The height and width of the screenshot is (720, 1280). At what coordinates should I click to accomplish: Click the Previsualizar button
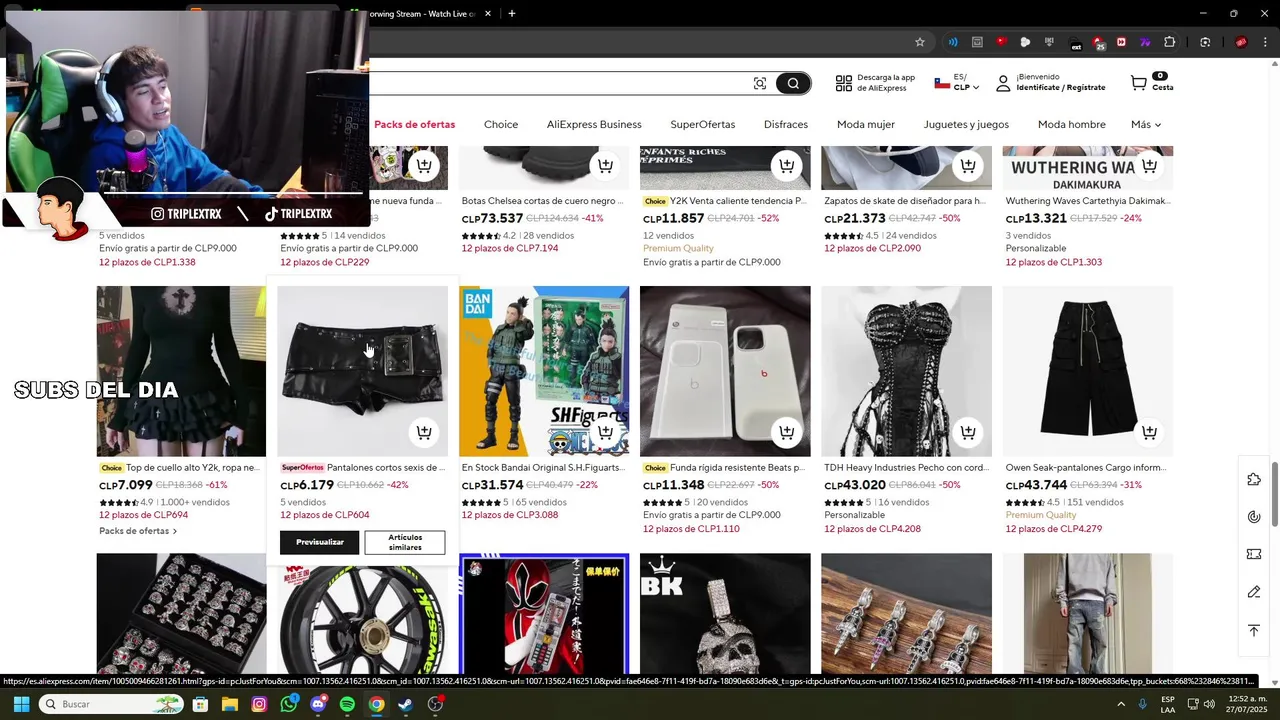pyautogui.click(x=320, y=542)
